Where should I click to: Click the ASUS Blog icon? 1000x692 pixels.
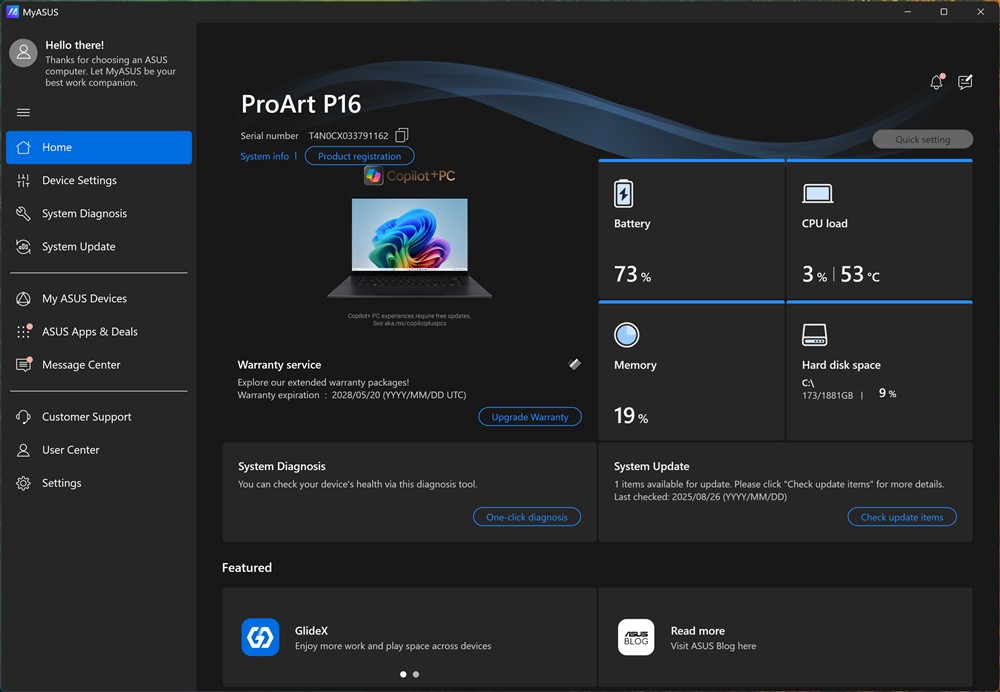[x=636, y=637]
